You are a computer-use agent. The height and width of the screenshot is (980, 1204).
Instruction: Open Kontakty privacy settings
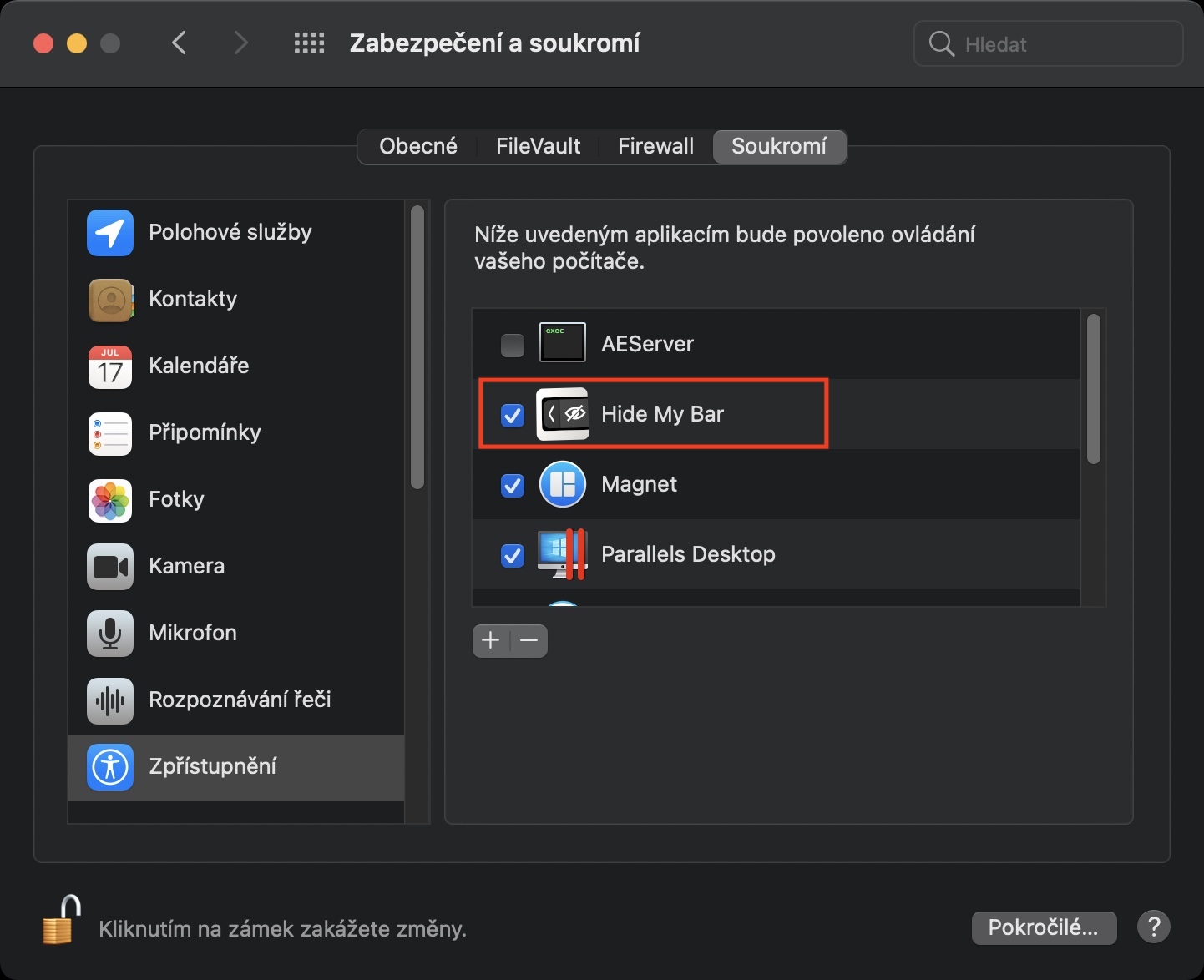[x=109, y=300]
